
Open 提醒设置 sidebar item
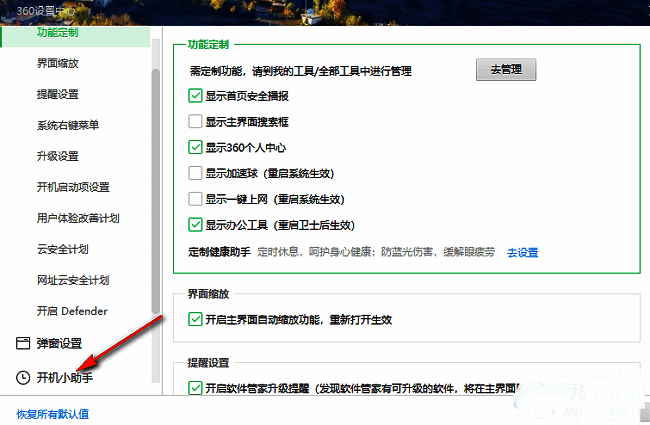pyautogui.click(x=57, y=94)
